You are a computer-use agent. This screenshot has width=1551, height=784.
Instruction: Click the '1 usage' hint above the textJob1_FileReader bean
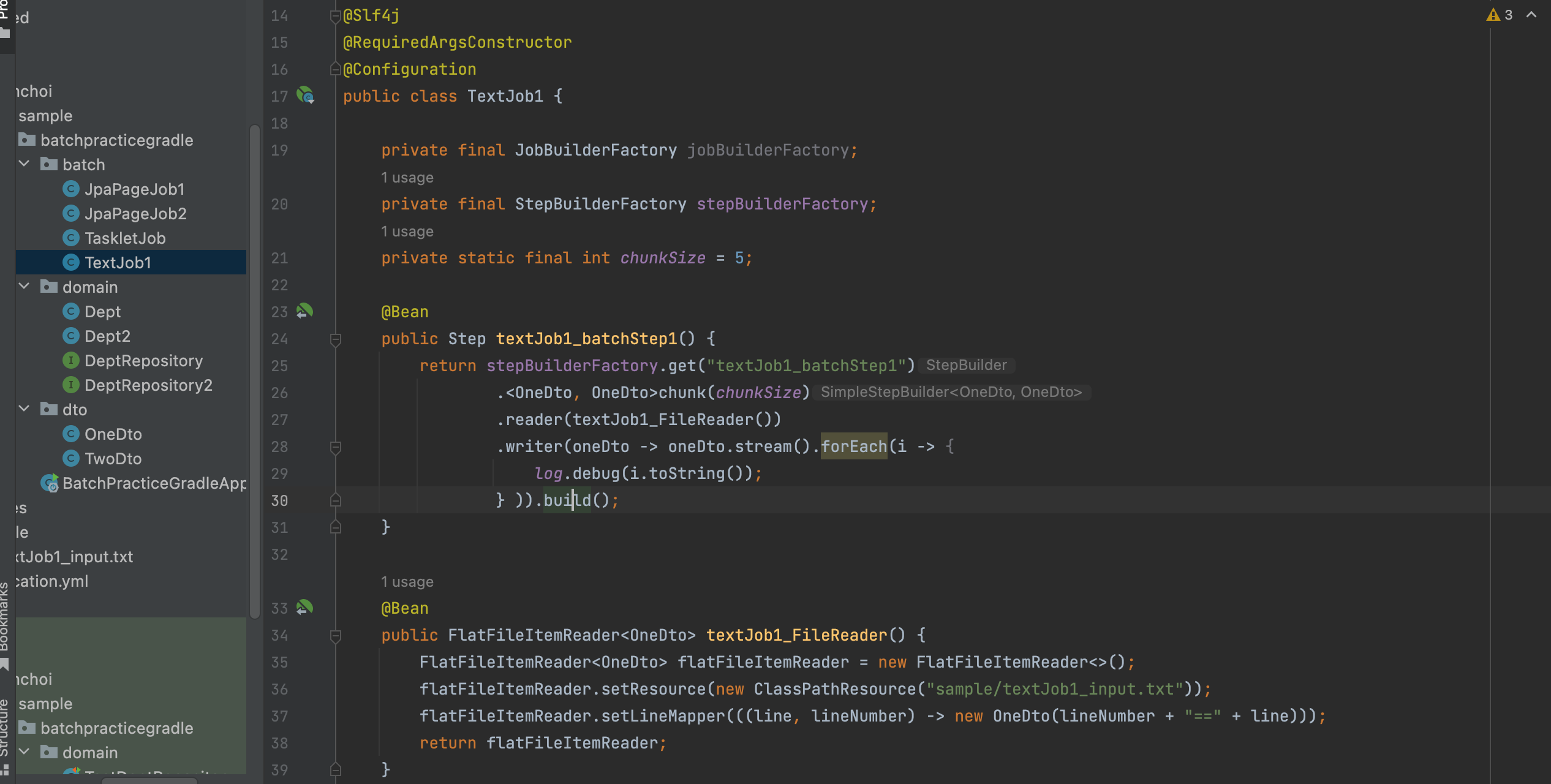point(407,582)
